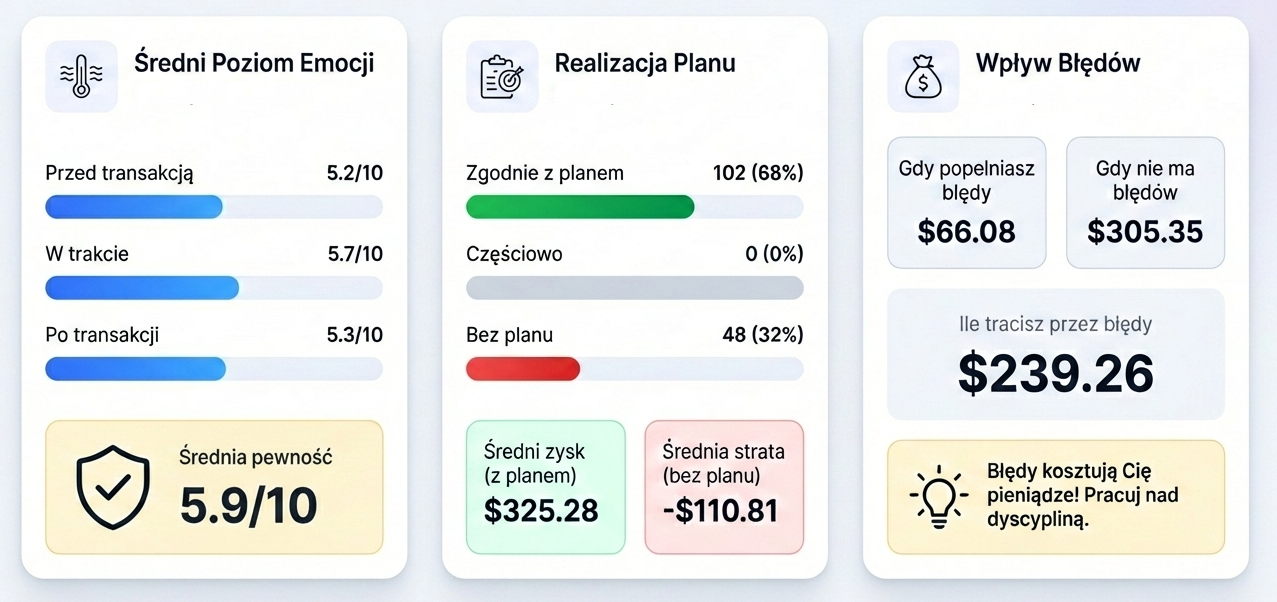Select the Gdy nie ma błędów $305.35 card
This screenshot has width=1277, height=602.
coord(1144,201)
